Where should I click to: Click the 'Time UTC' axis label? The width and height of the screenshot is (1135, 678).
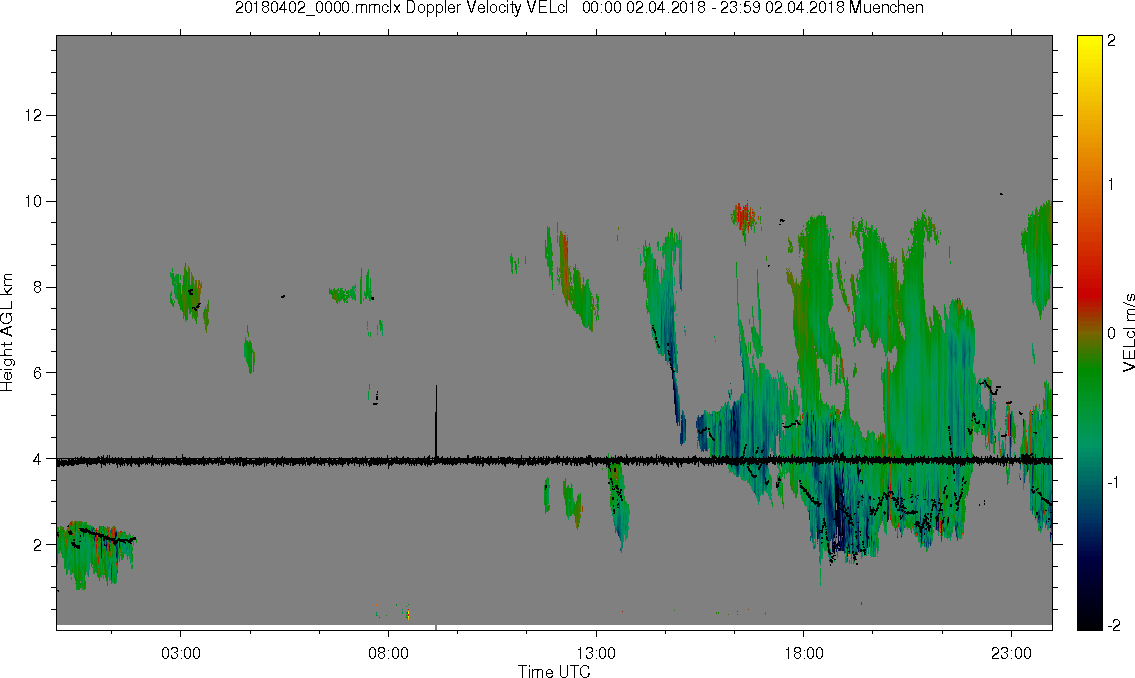tap(554, 671)
